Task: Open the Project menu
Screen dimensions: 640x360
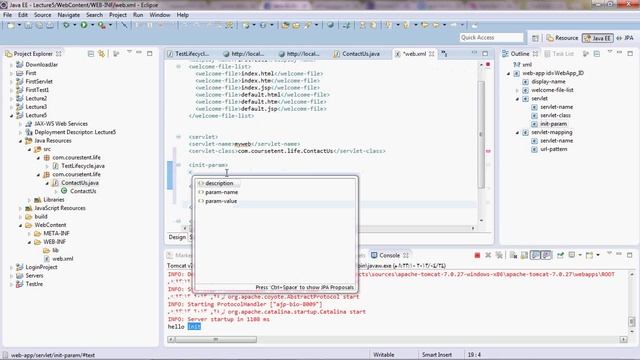Action: point(118,15)
